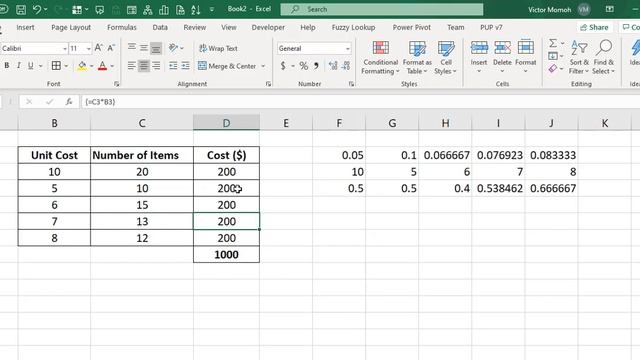
Task: Open the font size 11 dropdown
Action: pyautogui.click(x=88, y=49)
